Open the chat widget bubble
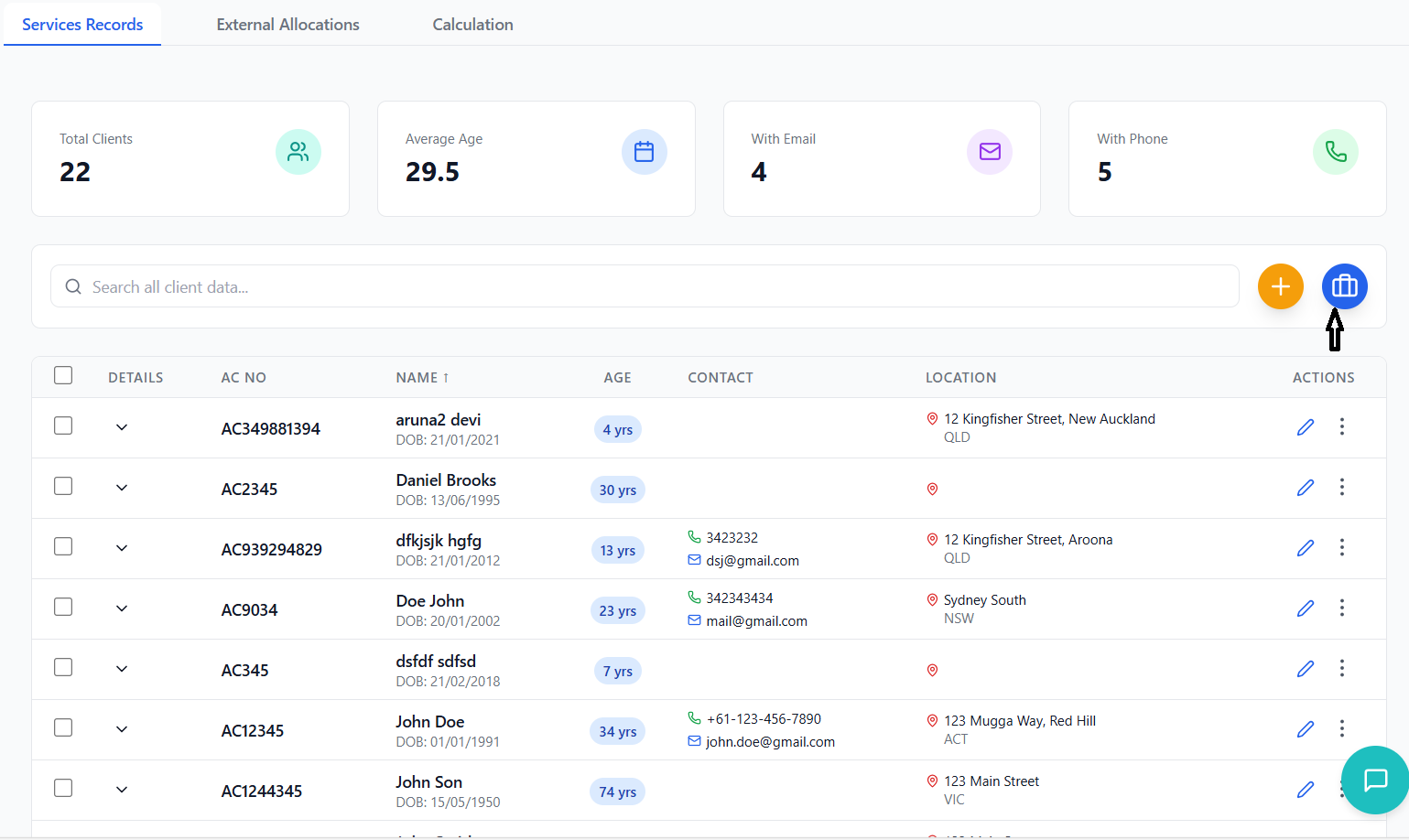The image size is (1409, 840). pyautogui.click(x=1375, y=780)
